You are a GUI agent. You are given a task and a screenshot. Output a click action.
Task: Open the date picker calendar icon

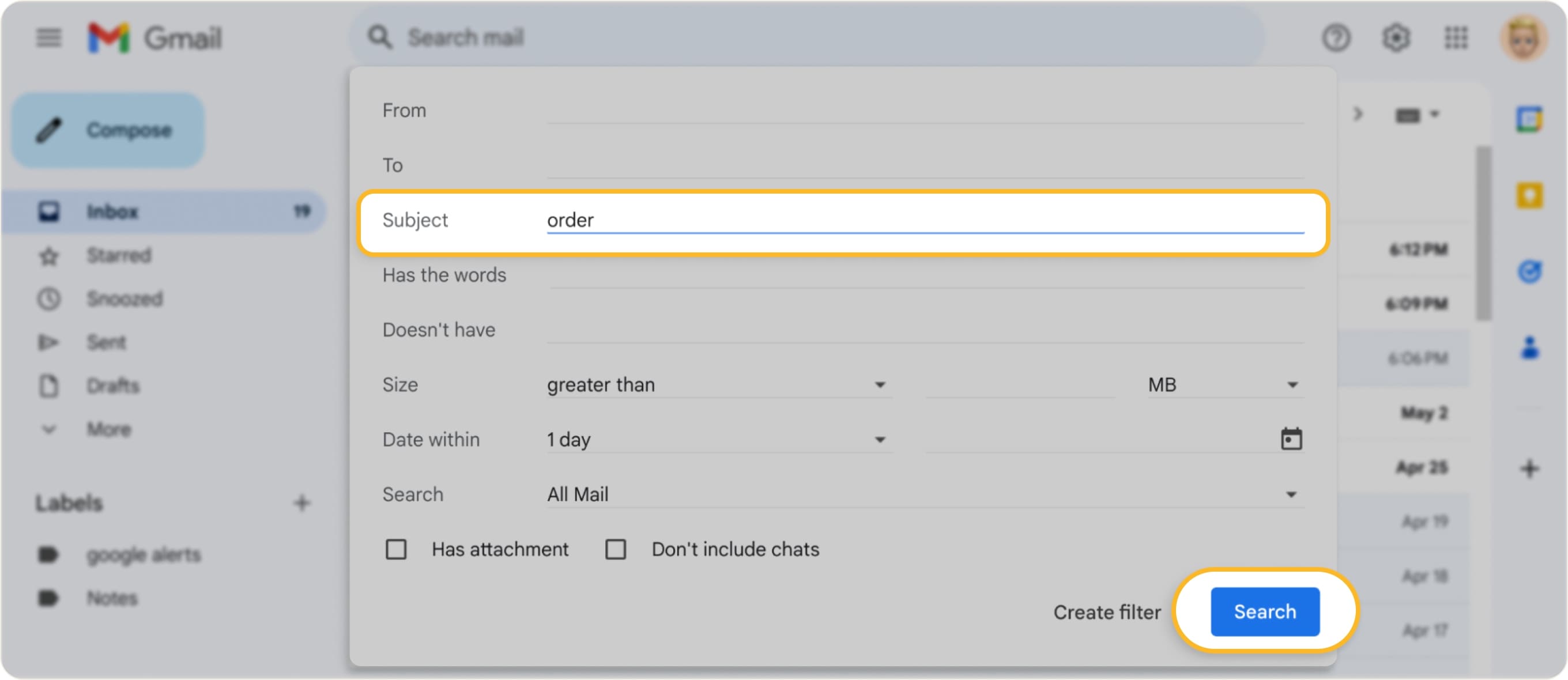point(1293,439)
